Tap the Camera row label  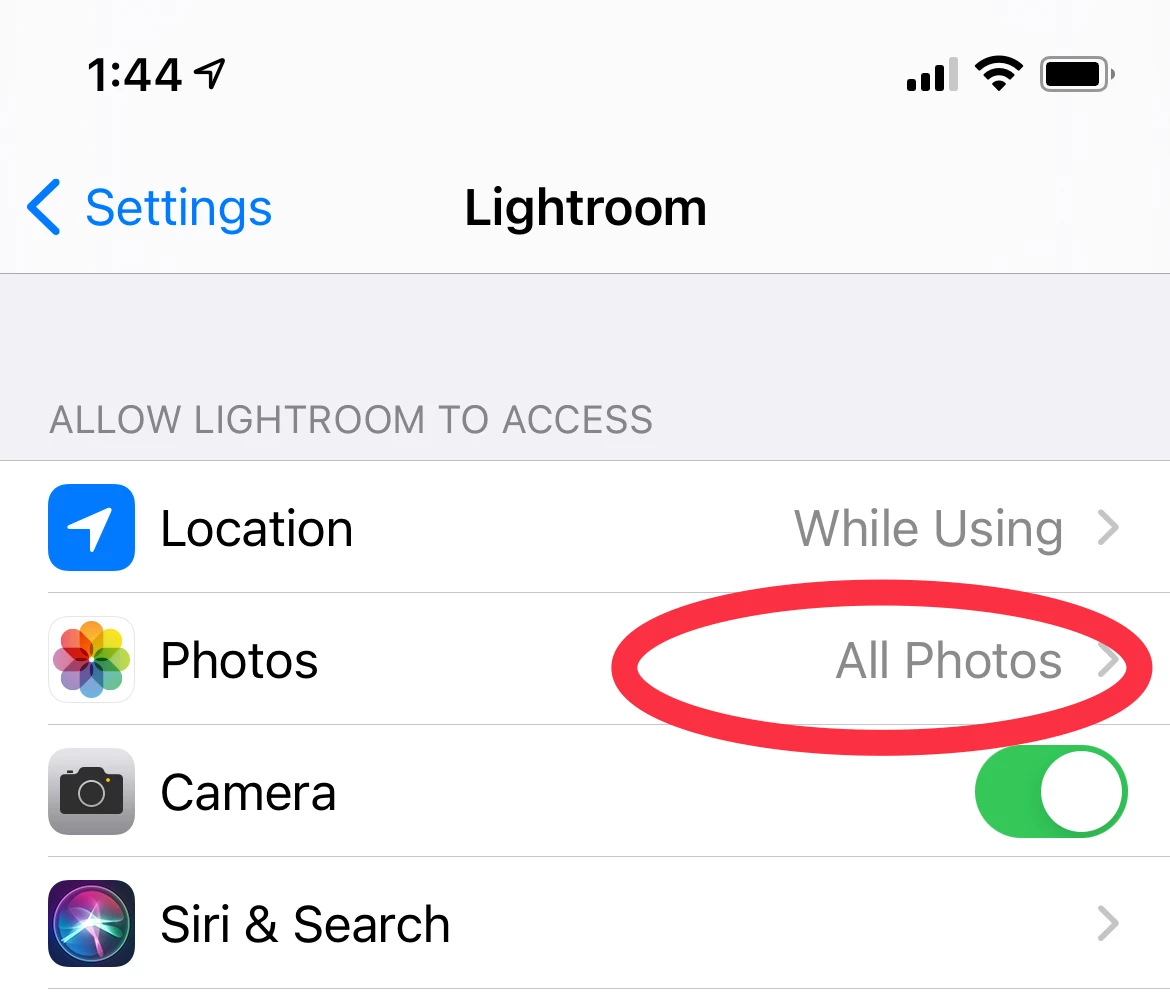248,793
